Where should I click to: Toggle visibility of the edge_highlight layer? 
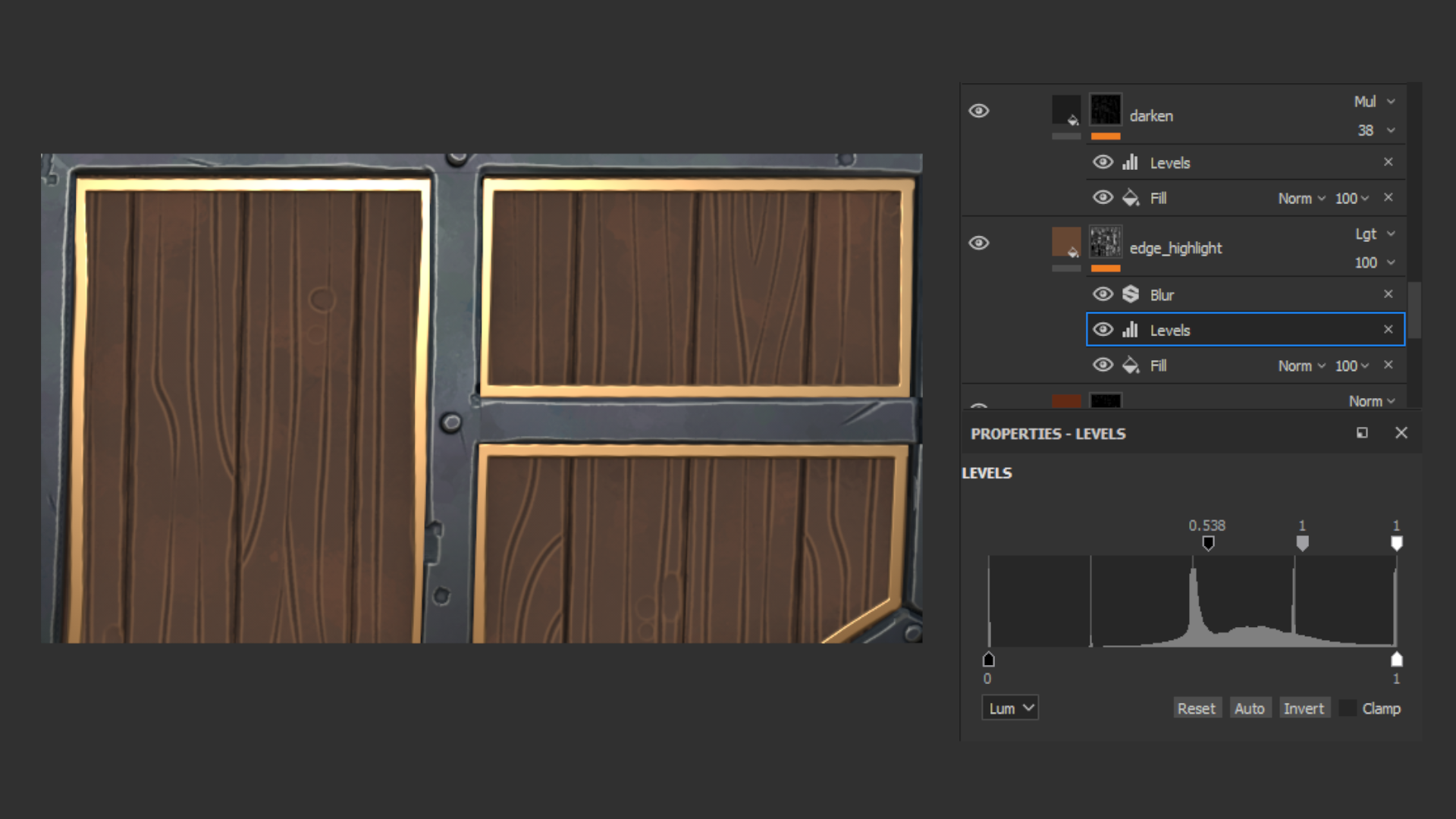[x=979, y=243]
